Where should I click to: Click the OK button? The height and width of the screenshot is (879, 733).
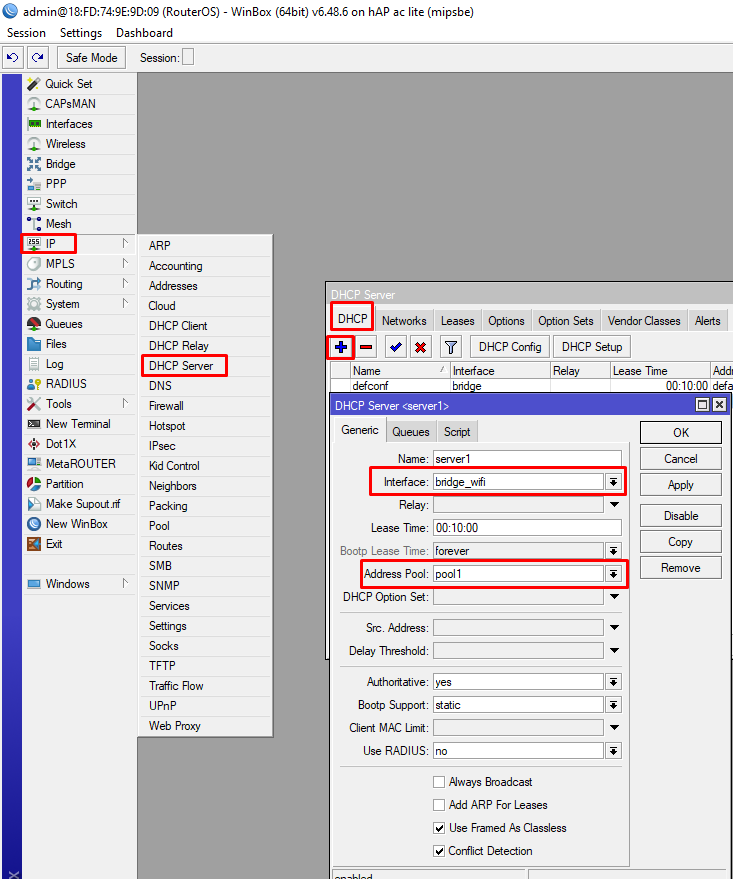681,433
